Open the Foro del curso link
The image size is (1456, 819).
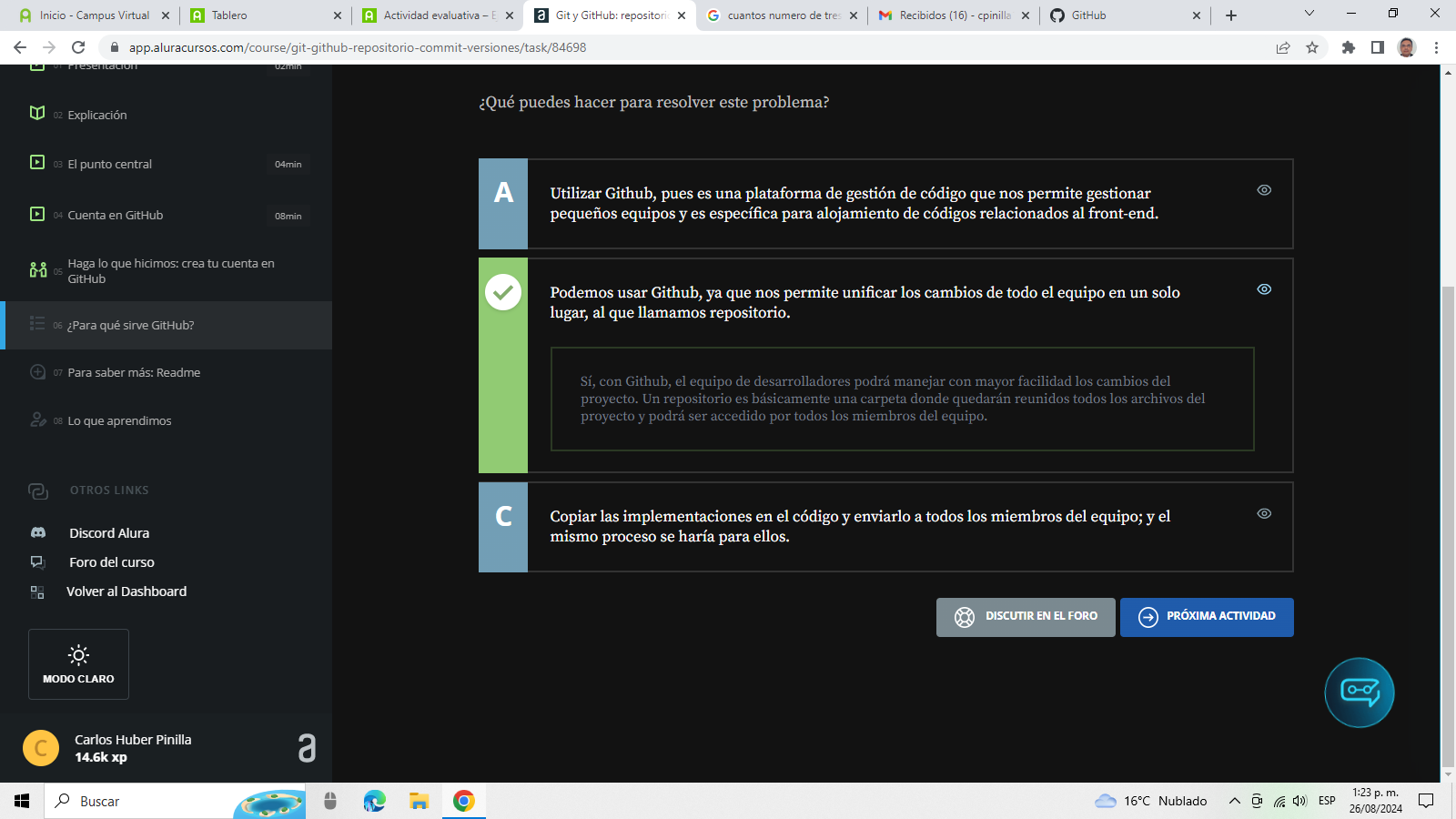(x=112, y=562)
